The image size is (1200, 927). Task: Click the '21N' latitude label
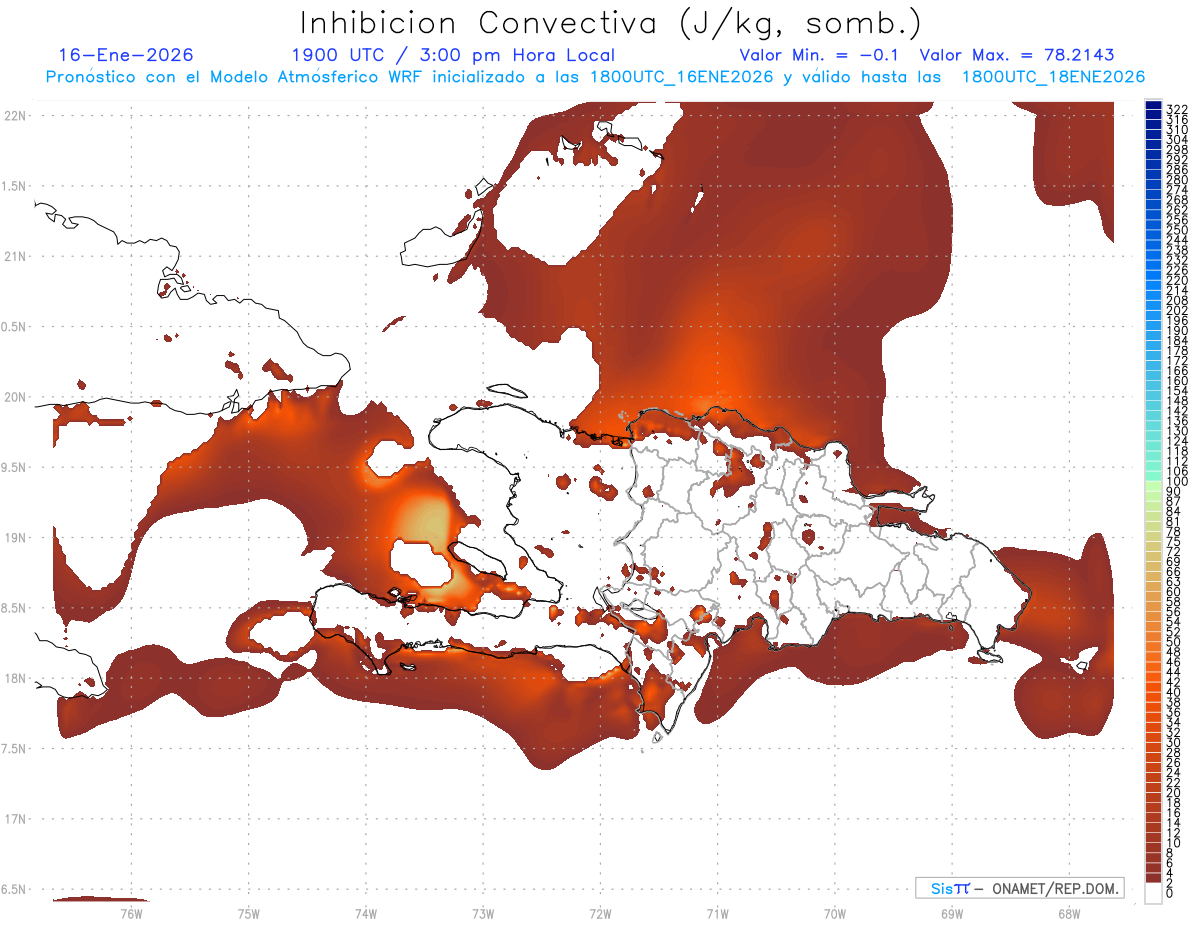click(x=15, y=256)
